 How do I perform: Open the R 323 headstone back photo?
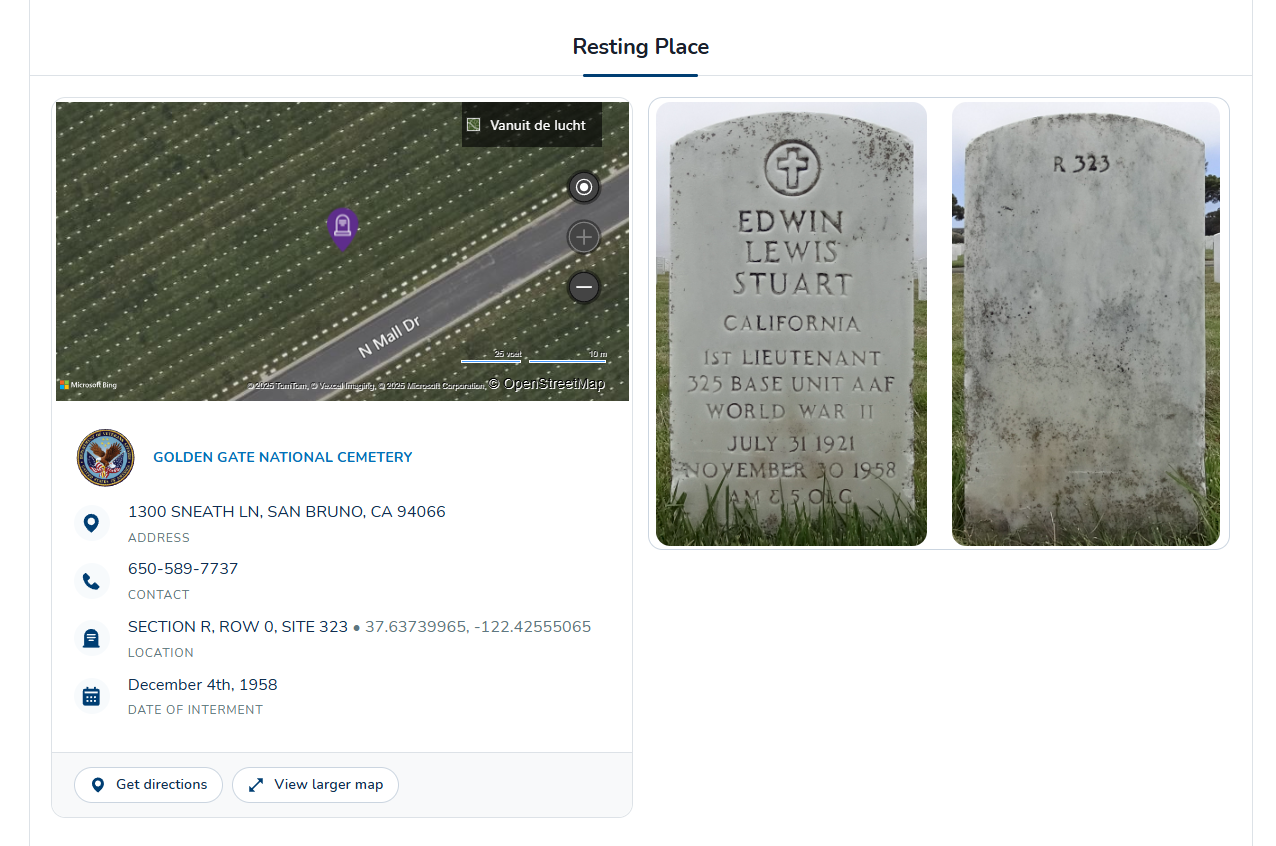[x=1085, y=324]
